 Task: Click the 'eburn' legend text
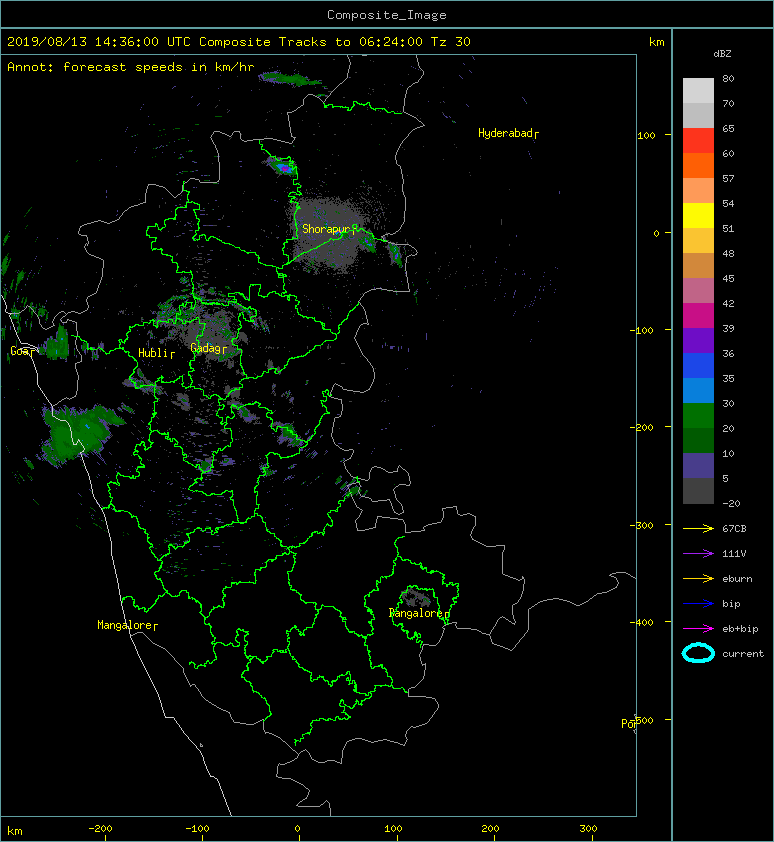(x=737, y=579)
